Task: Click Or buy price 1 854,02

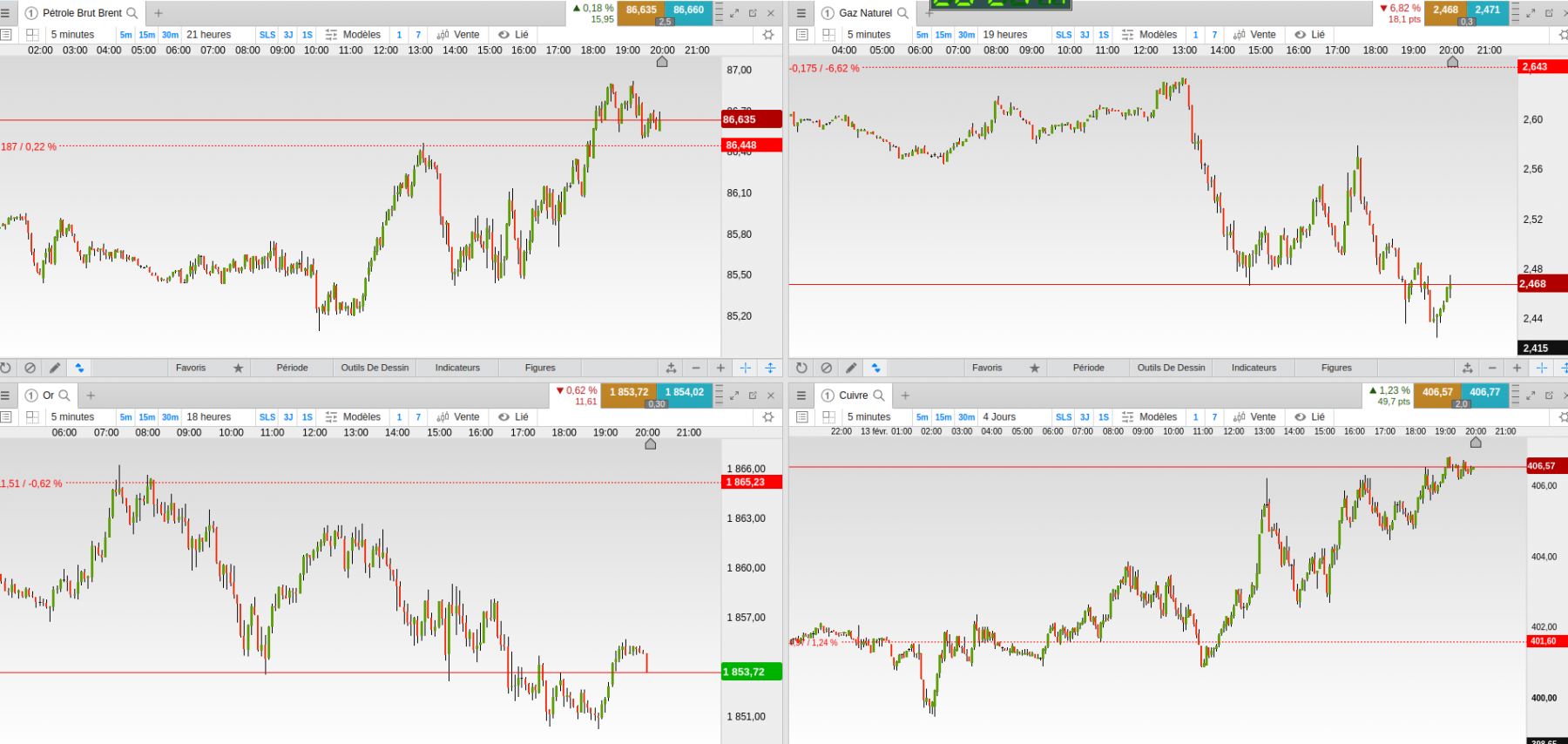Action: 684,393
